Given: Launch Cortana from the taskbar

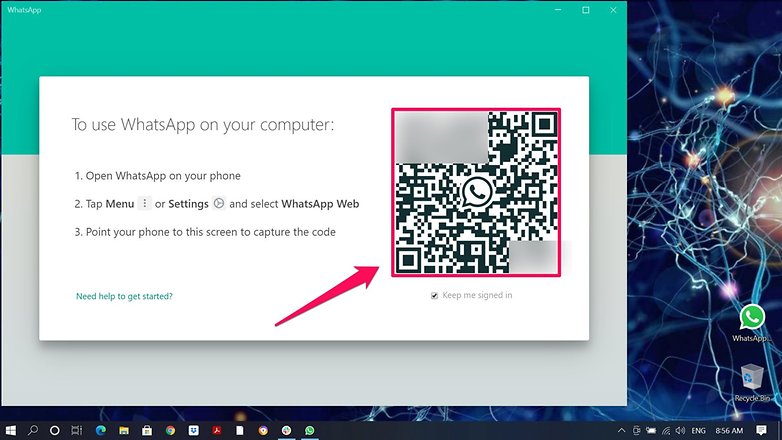Looking at the screenshot, I should 55,430.
